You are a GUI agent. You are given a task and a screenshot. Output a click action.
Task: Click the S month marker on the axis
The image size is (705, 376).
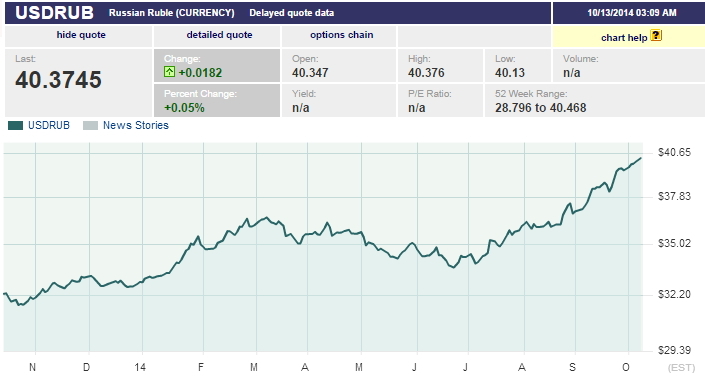point(572,367)
